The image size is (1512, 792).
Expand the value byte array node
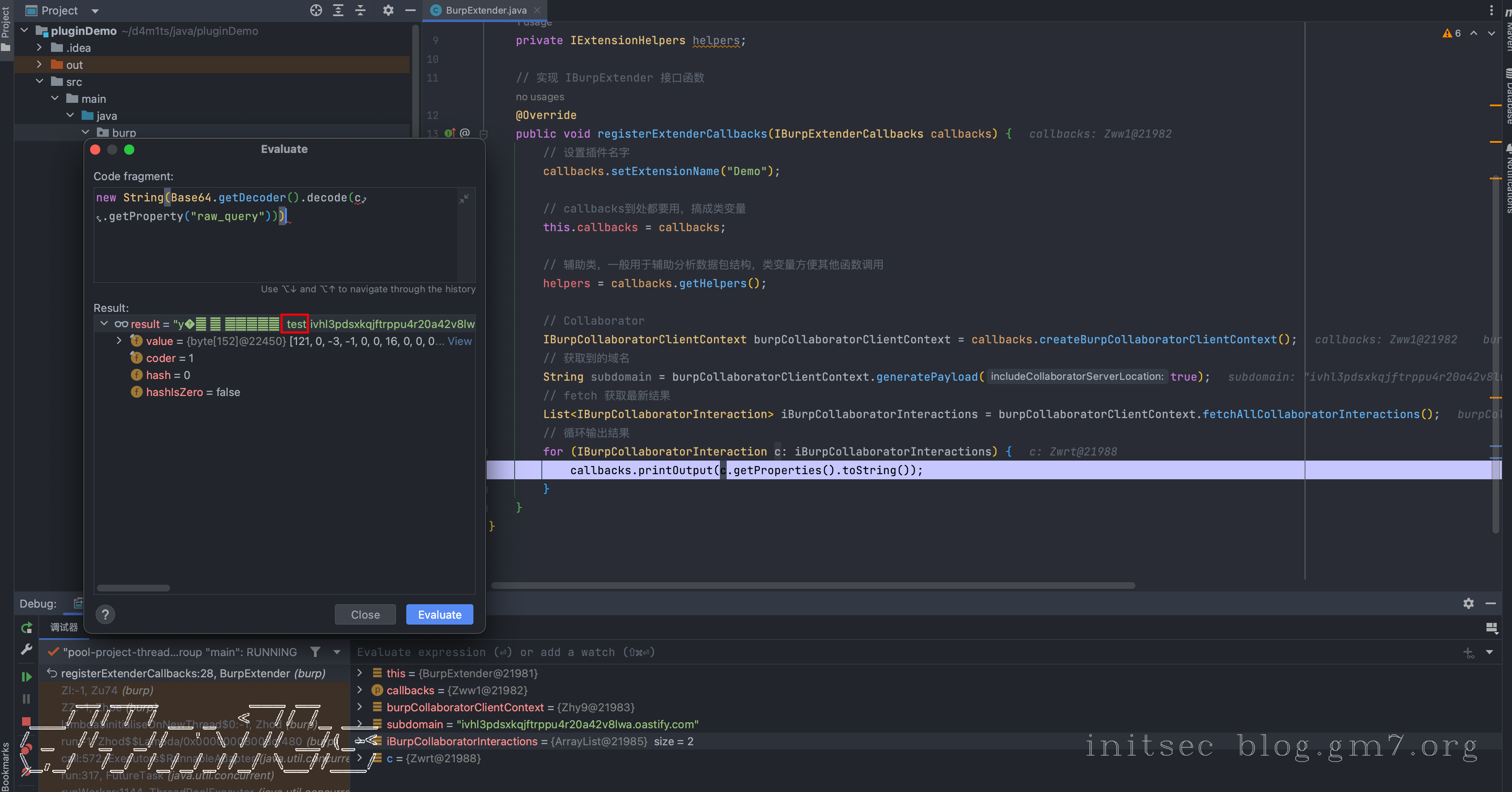119,341
